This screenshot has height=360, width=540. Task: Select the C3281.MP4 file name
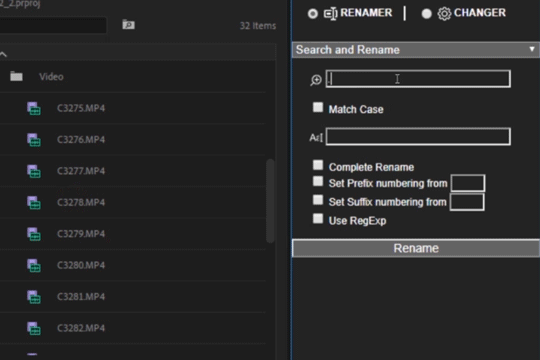point(81,297)
